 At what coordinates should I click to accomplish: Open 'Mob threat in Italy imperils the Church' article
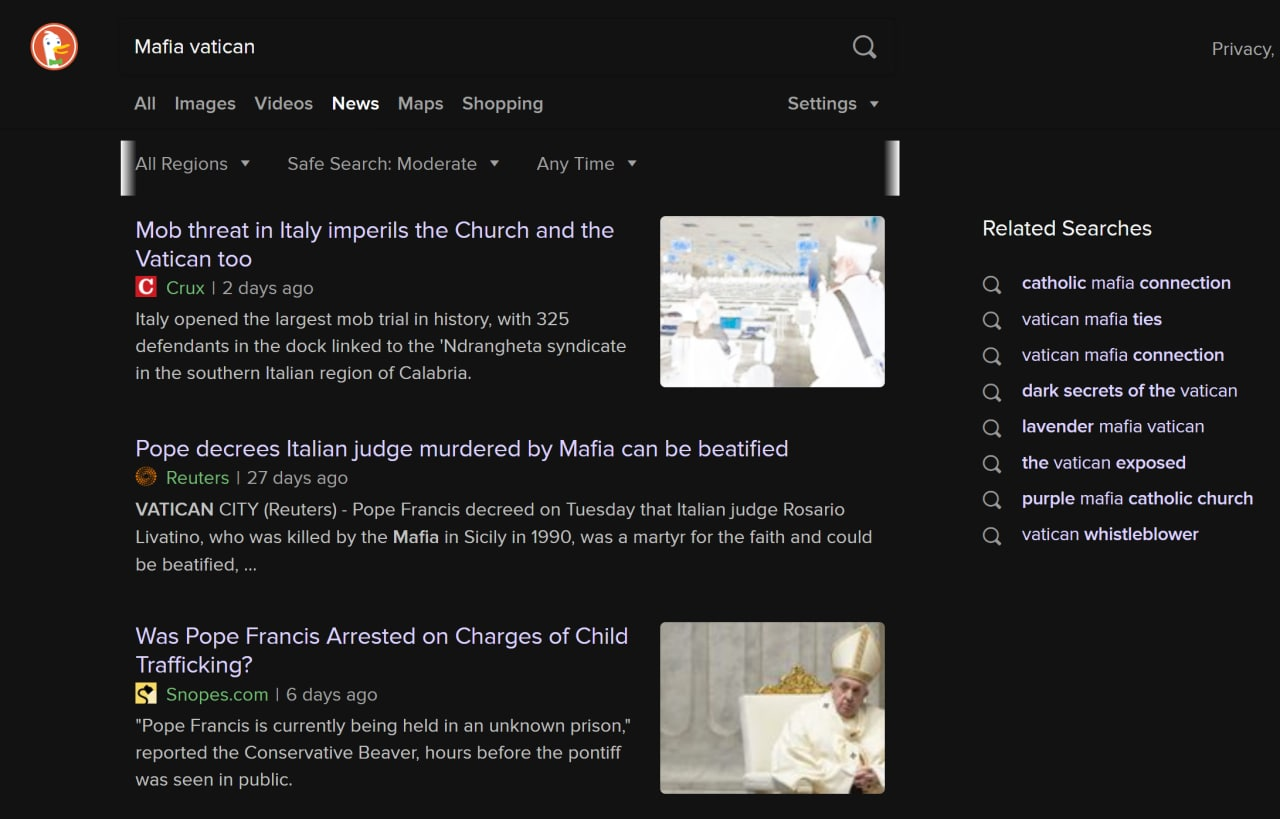point(375,244)
